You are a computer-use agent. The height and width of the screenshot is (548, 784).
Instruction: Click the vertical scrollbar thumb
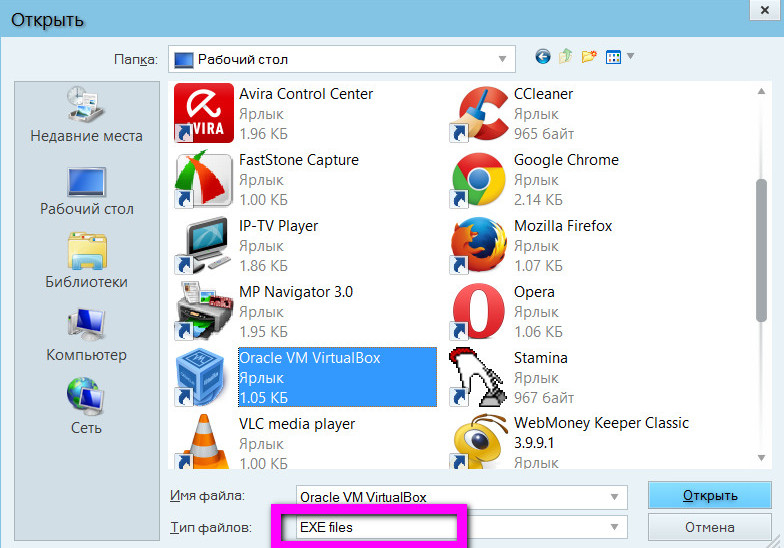tap(761, 250)
